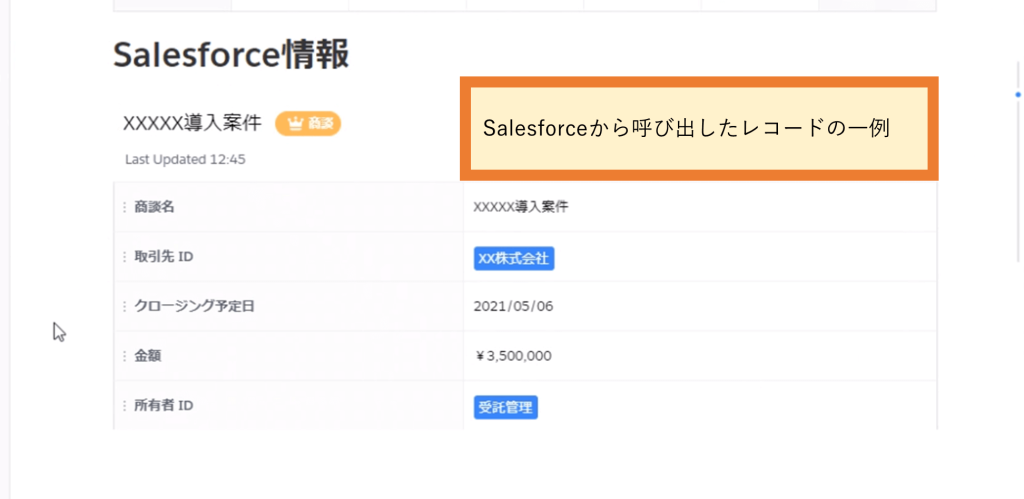Click the Last Updated 12:45 timestamp
Viewport: 1024px width, 499px height.
pos(185,159)
